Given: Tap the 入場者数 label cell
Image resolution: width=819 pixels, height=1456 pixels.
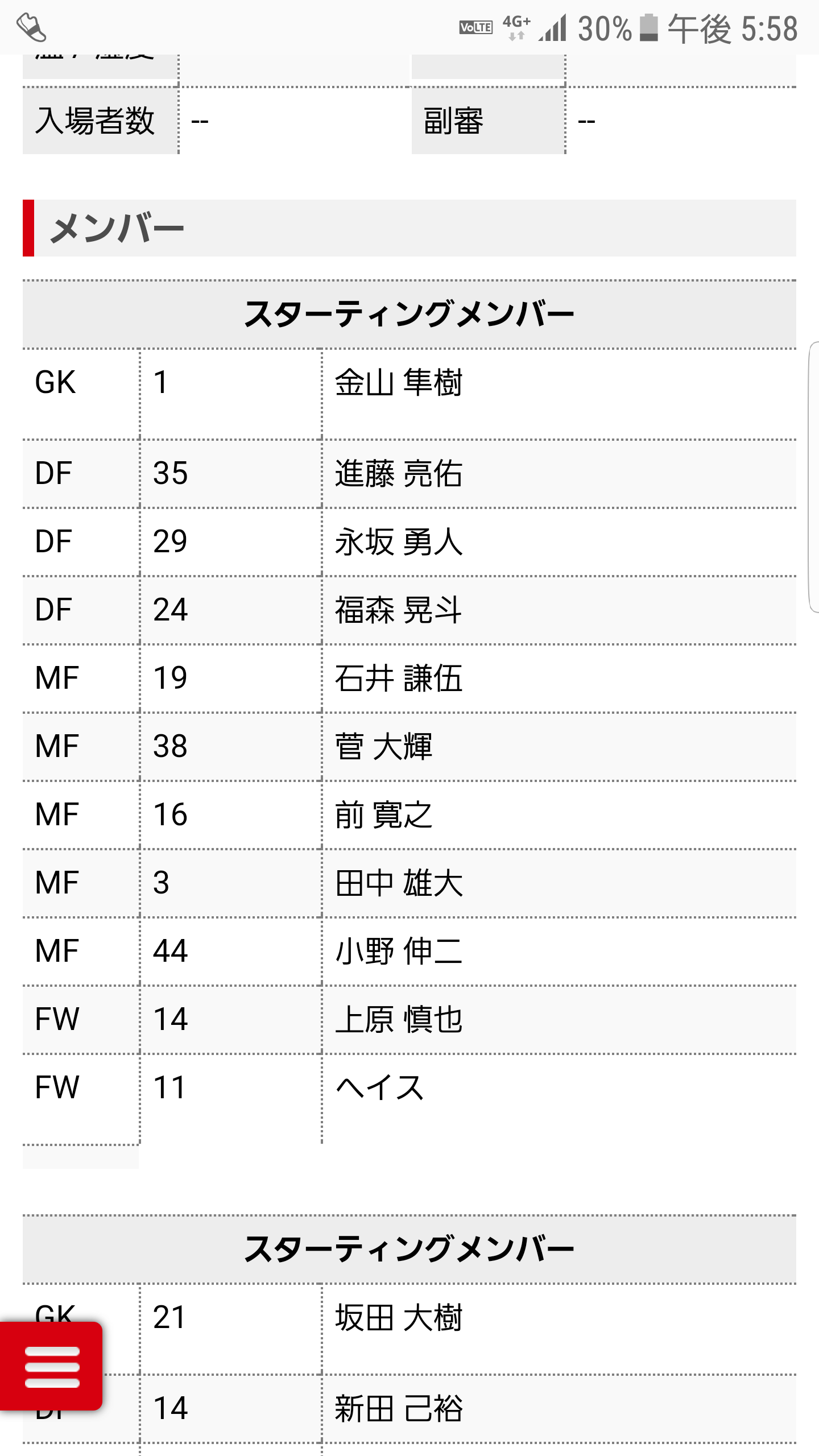Looking at the screenshot, I should click(x=96, y=121).
